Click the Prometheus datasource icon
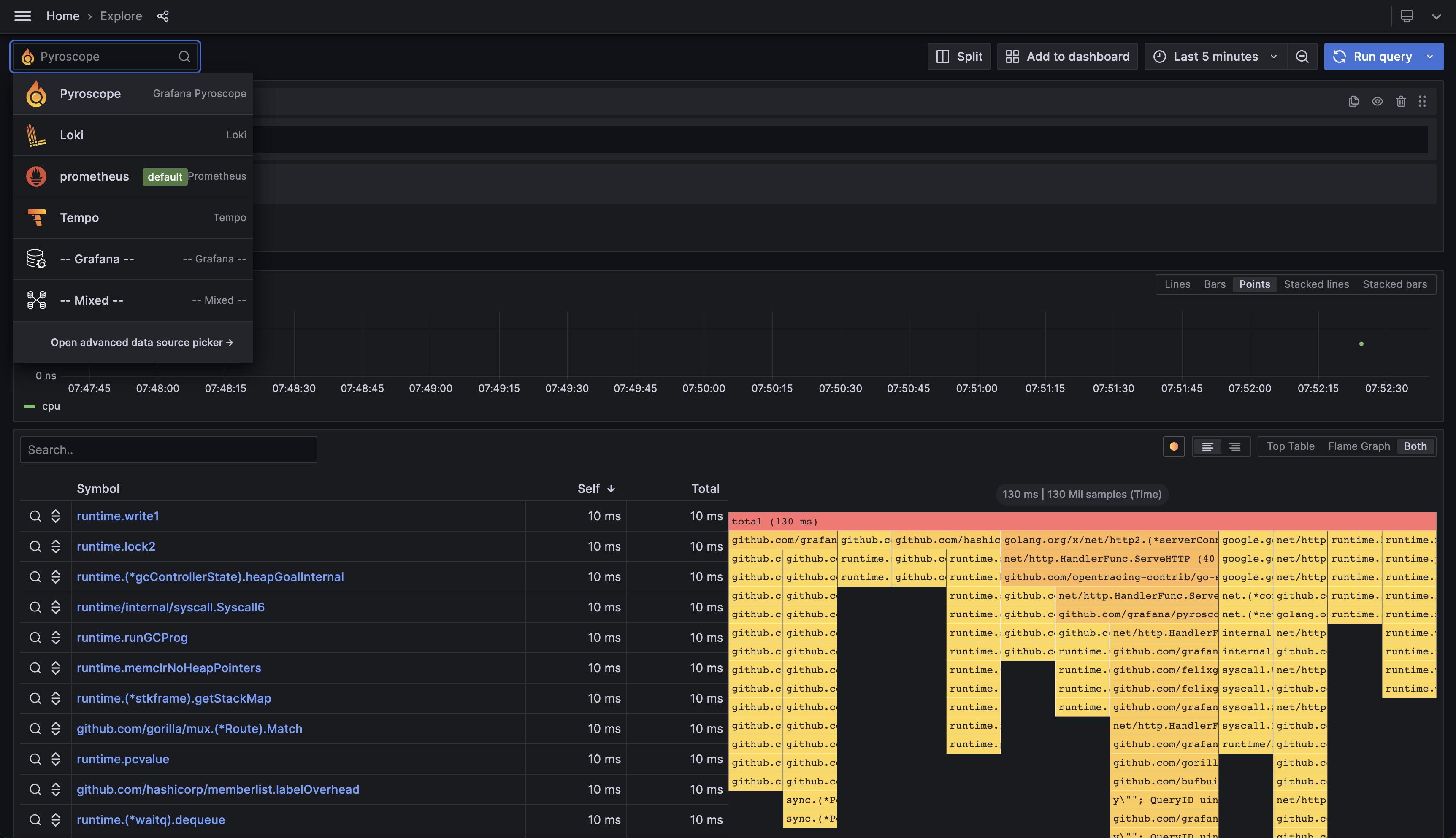Screen dimensions: 1456x838 point(35,176)
